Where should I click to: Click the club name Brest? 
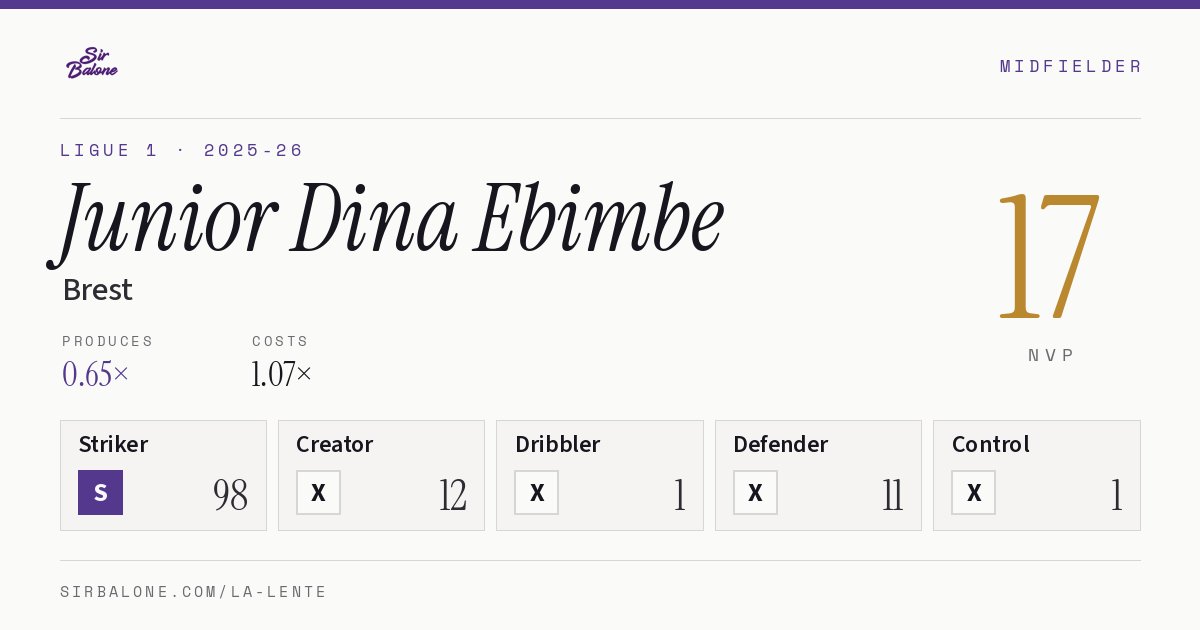(97, 290)
